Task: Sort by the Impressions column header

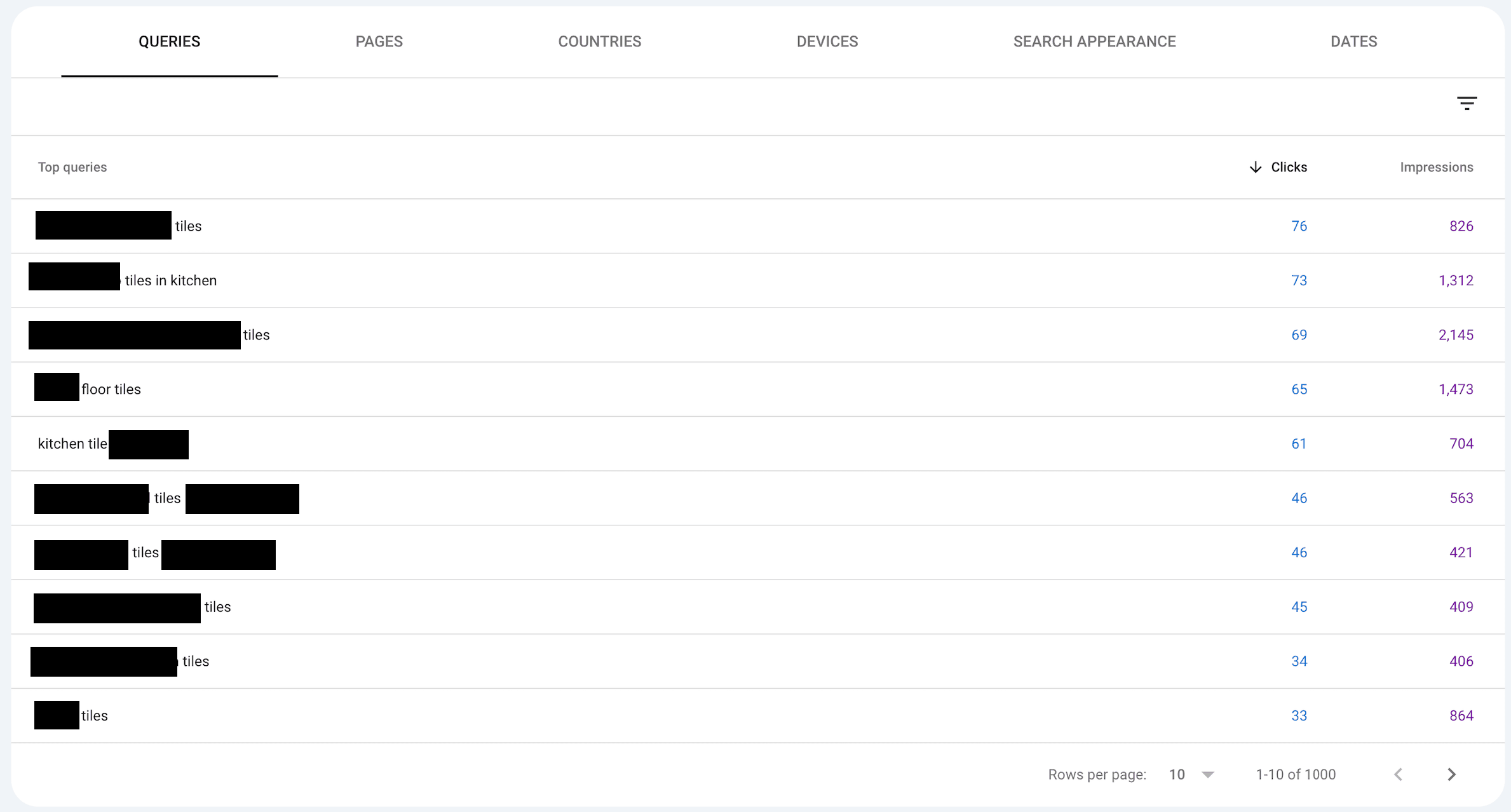Action: (x=1437, y=167)
